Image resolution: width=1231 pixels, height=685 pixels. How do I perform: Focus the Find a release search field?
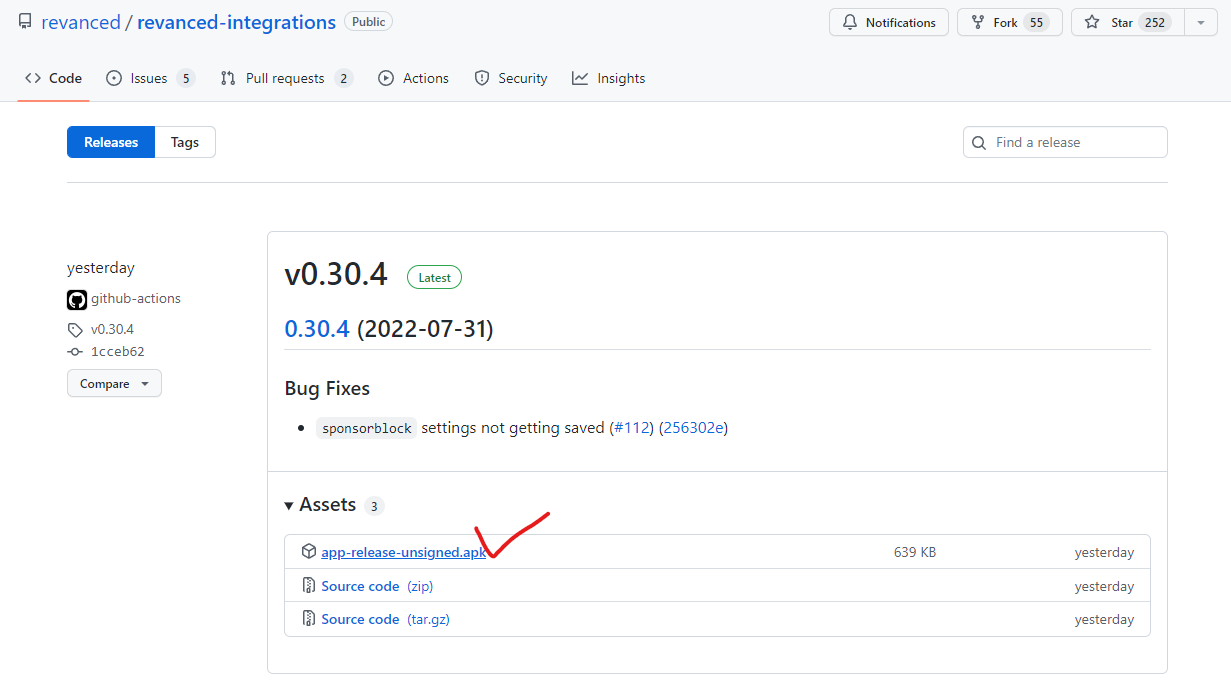pos(1065,142)
